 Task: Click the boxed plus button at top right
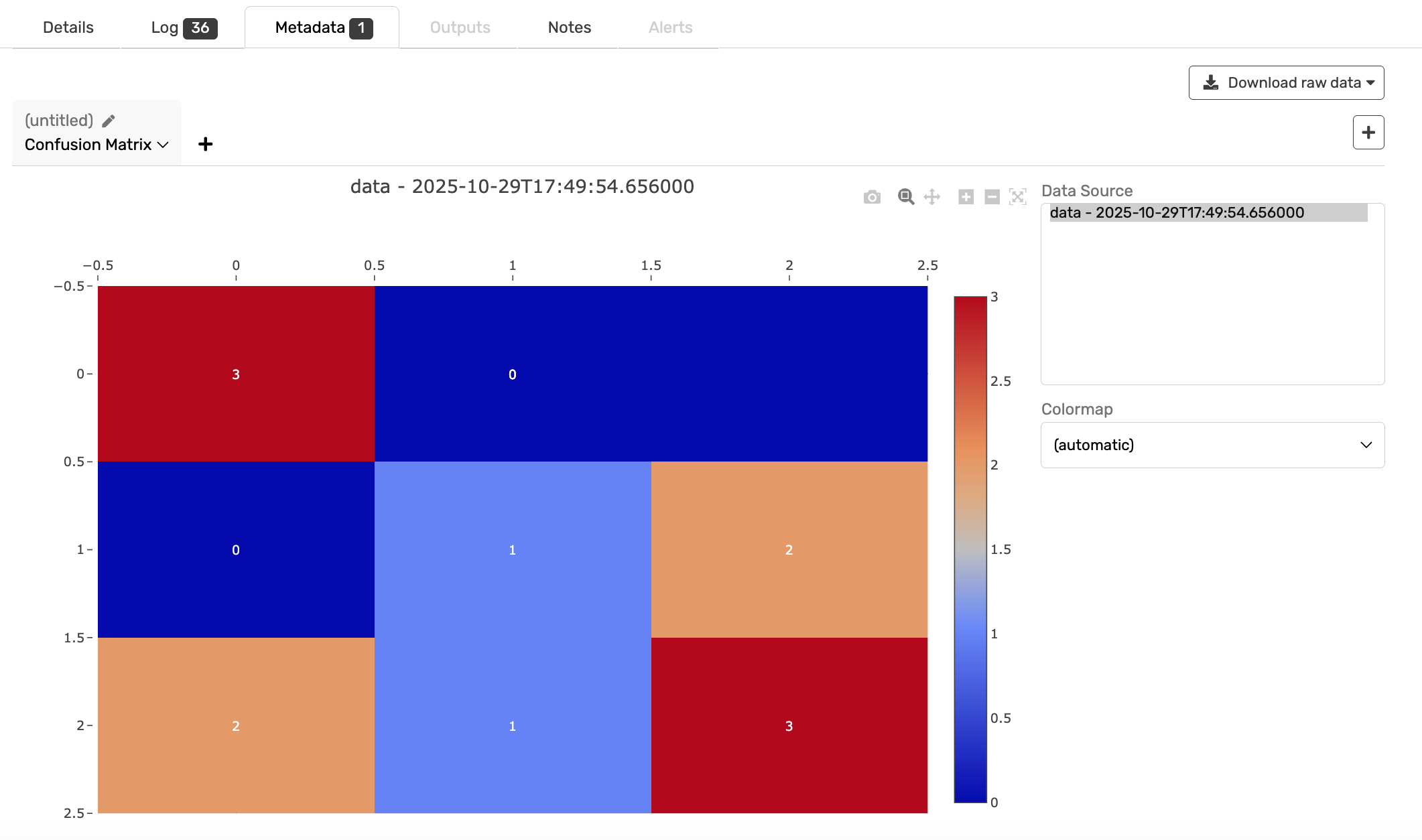coord(1368,132)
